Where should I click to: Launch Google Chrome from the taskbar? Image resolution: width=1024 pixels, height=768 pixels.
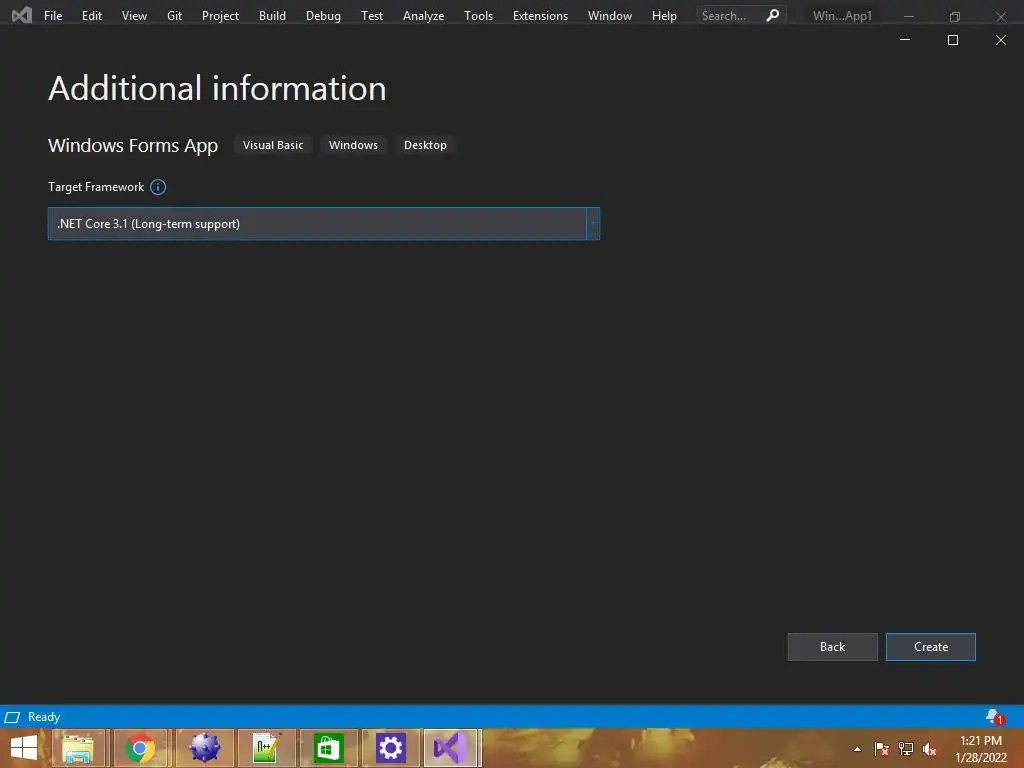coord(140,748)
